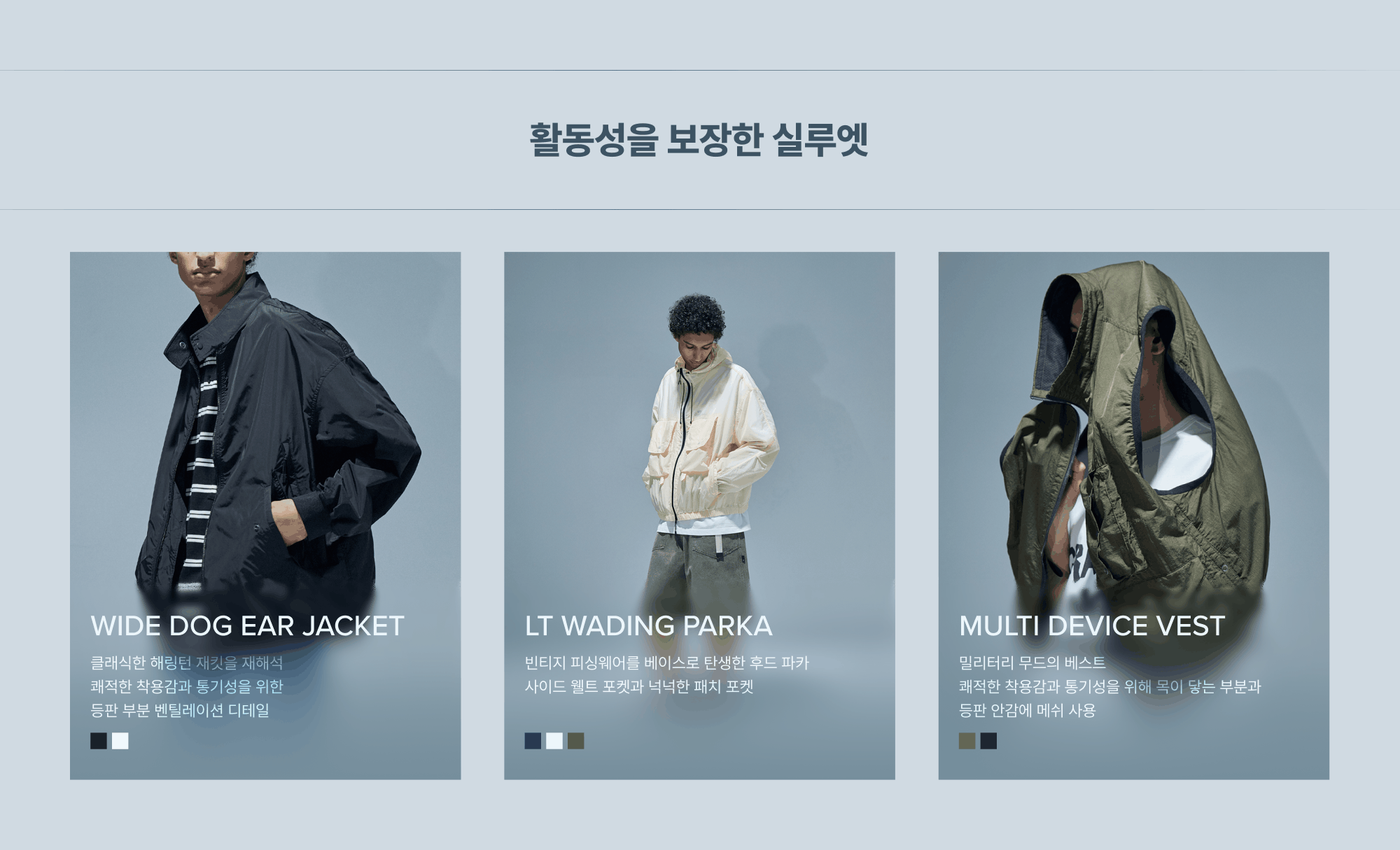Select black swatch for Wide Dog Ear Jacket
1400x850 pixels.
tap(99, 741)
